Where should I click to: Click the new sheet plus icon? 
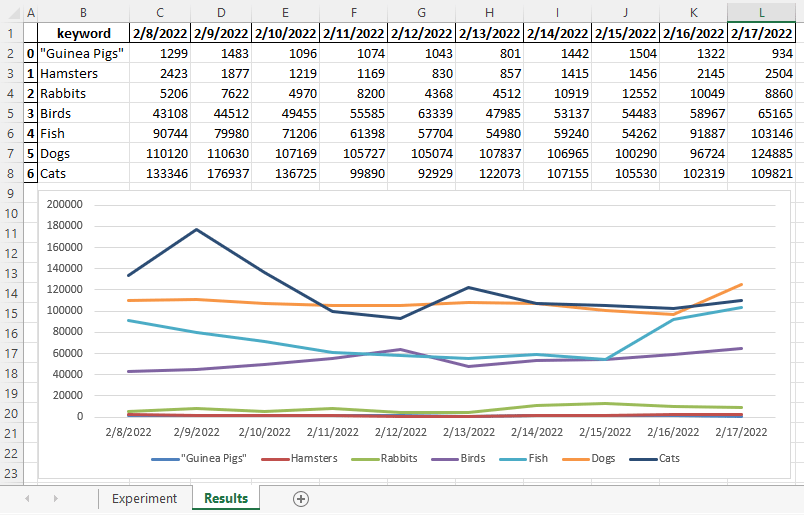(x=301, y=498)
